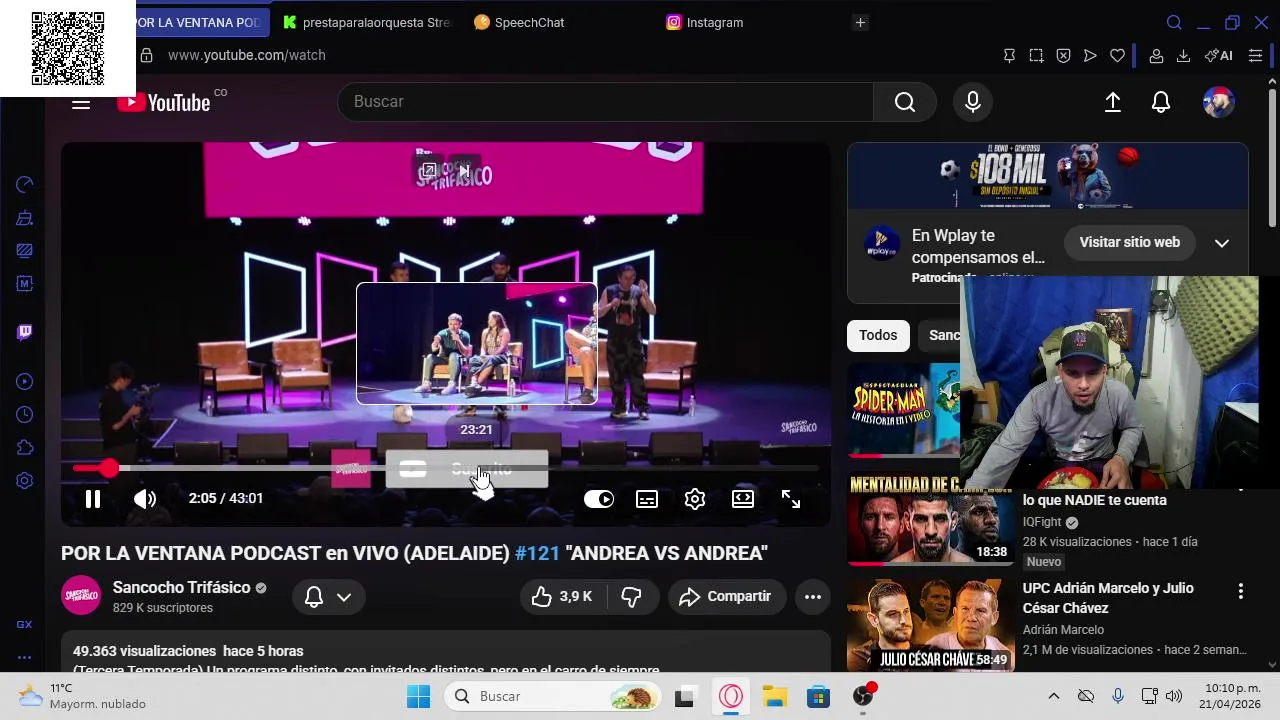Open the YouTube hamburger guide menu

[81, 102]
